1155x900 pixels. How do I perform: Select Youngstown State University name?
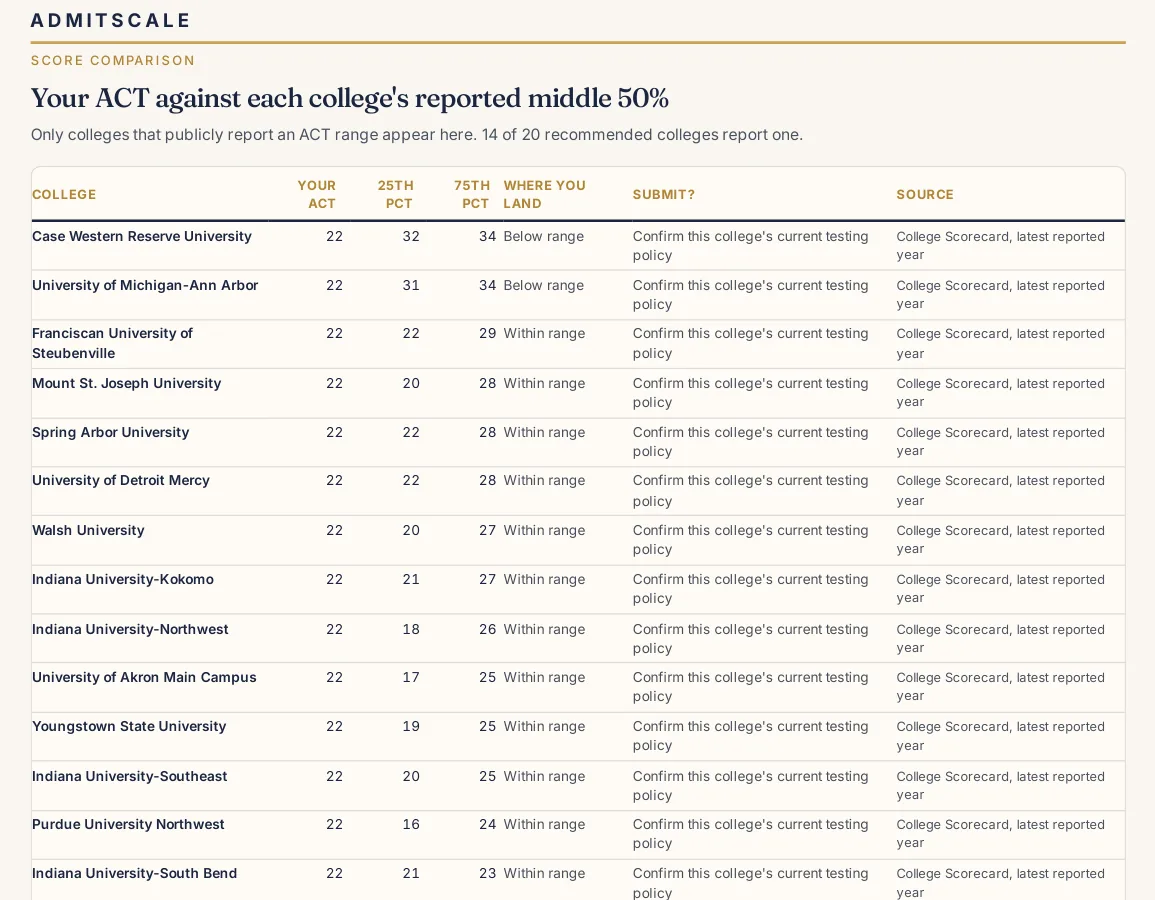(x=129, y=726)
